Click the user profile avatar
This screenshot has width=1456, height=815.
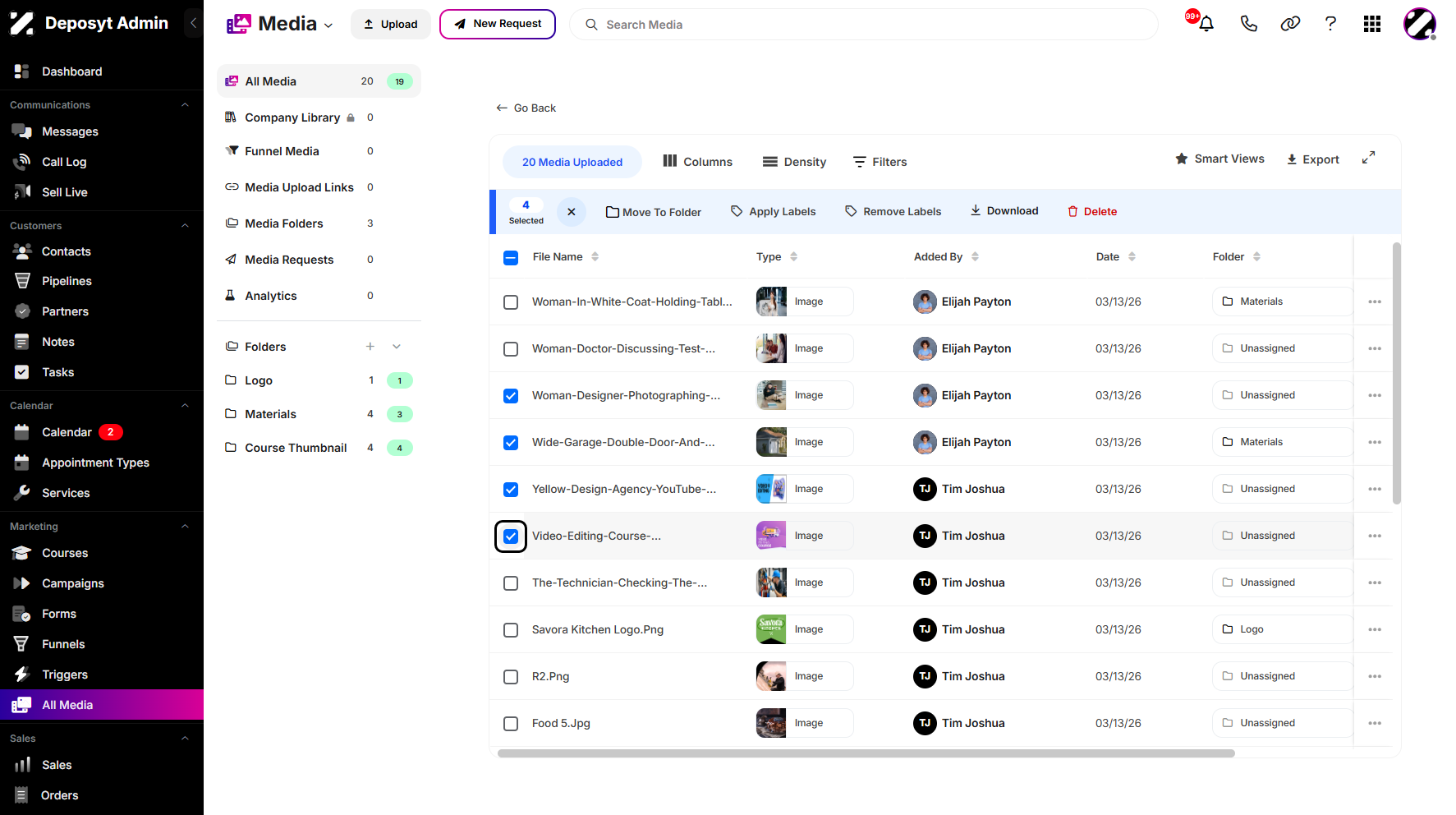click(x=1420, y=24)
